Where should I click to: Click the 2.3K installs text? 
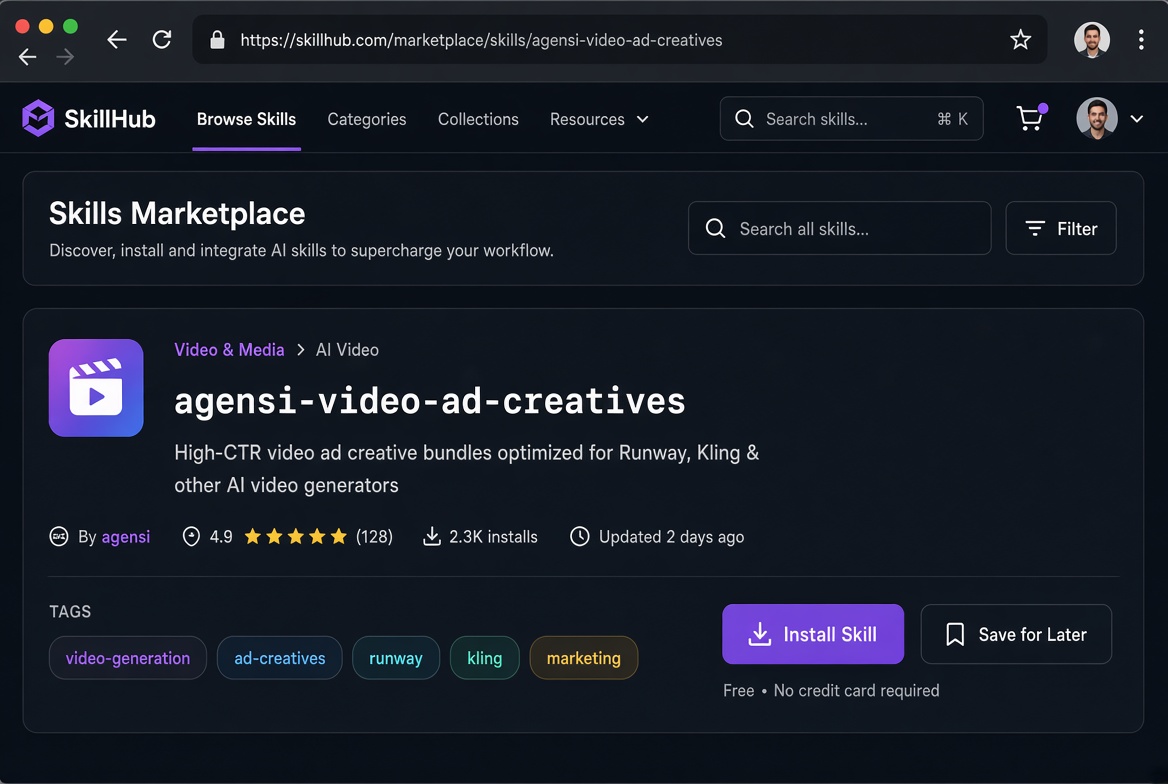click(493, 537)
